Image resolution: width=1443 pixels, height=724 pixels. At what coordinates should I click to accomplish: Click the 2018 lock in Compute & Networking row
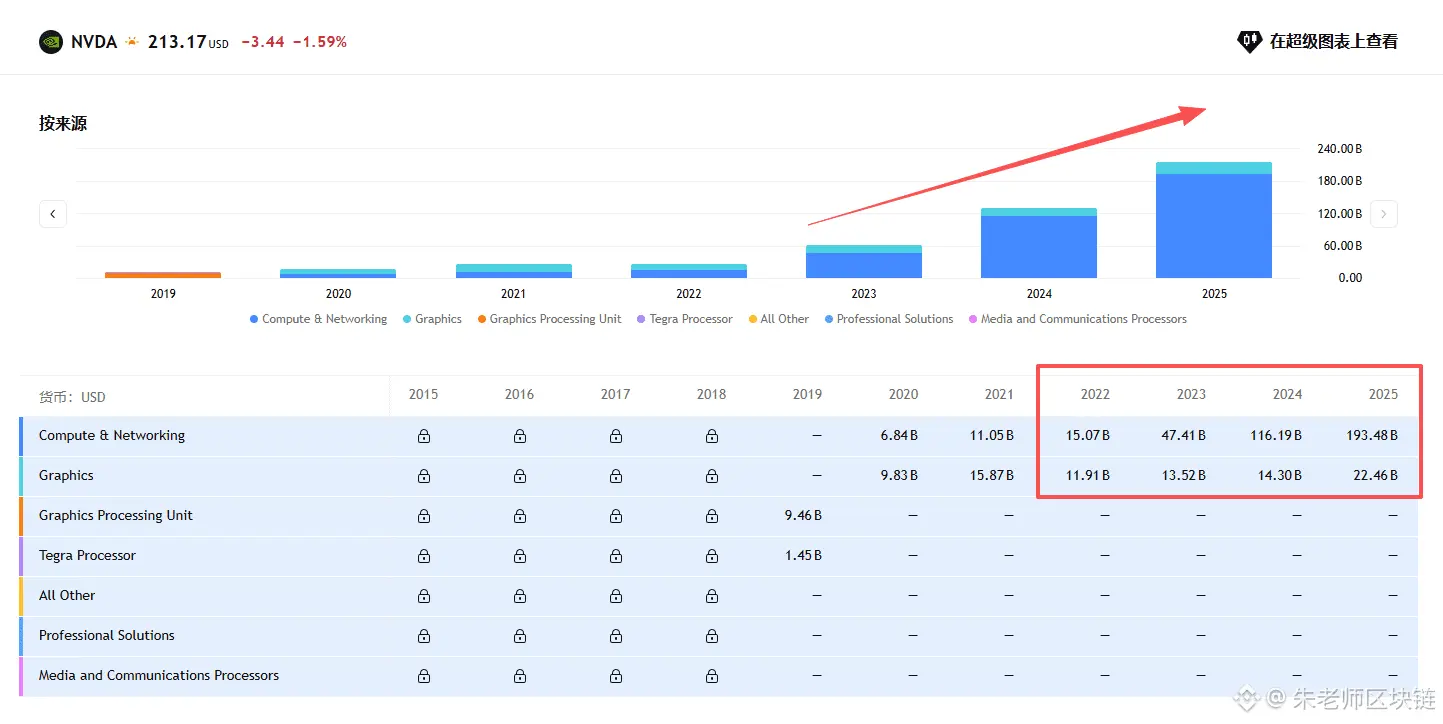tap(712, 436)
